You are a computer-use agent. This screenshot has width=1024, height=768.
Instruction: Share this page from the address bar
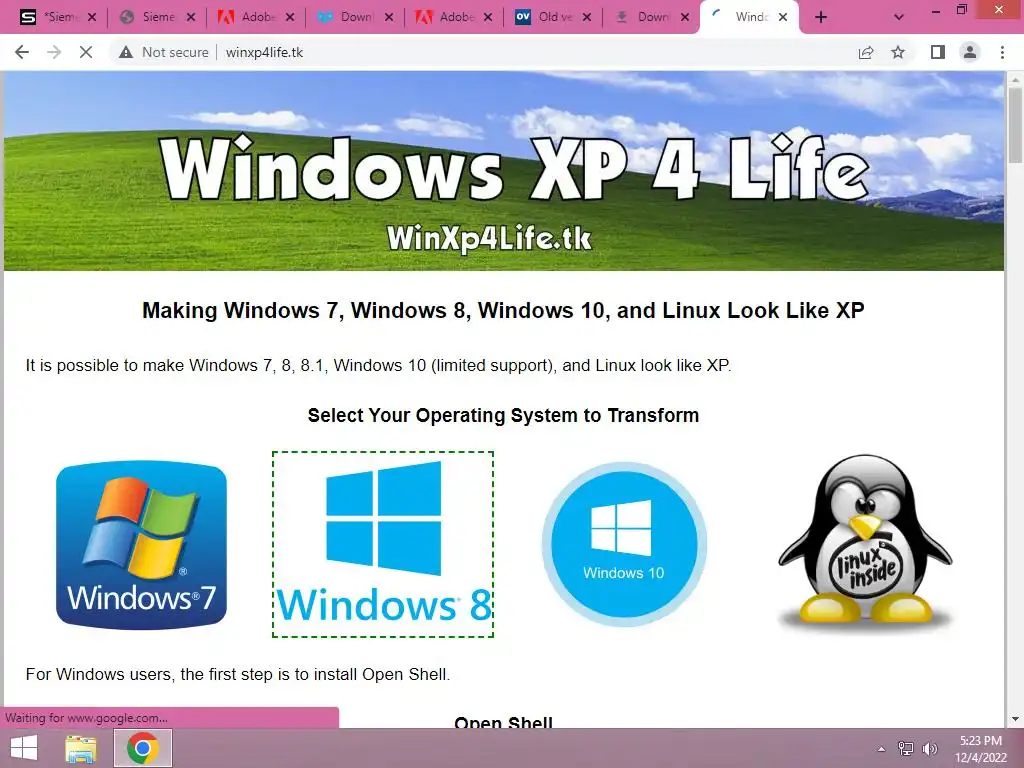click(x=866, y=52)
